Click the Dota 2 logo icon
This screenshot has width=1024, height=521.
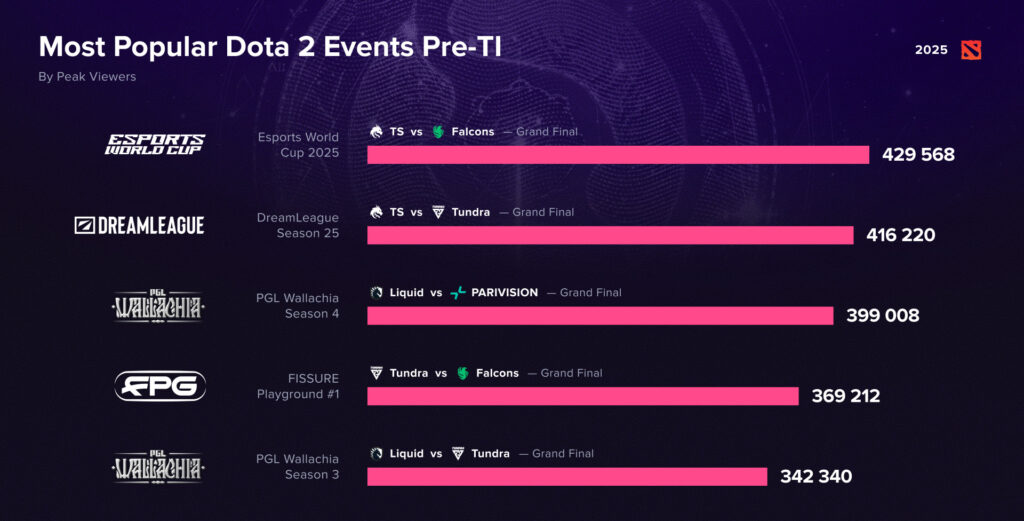tap(970, 50)
